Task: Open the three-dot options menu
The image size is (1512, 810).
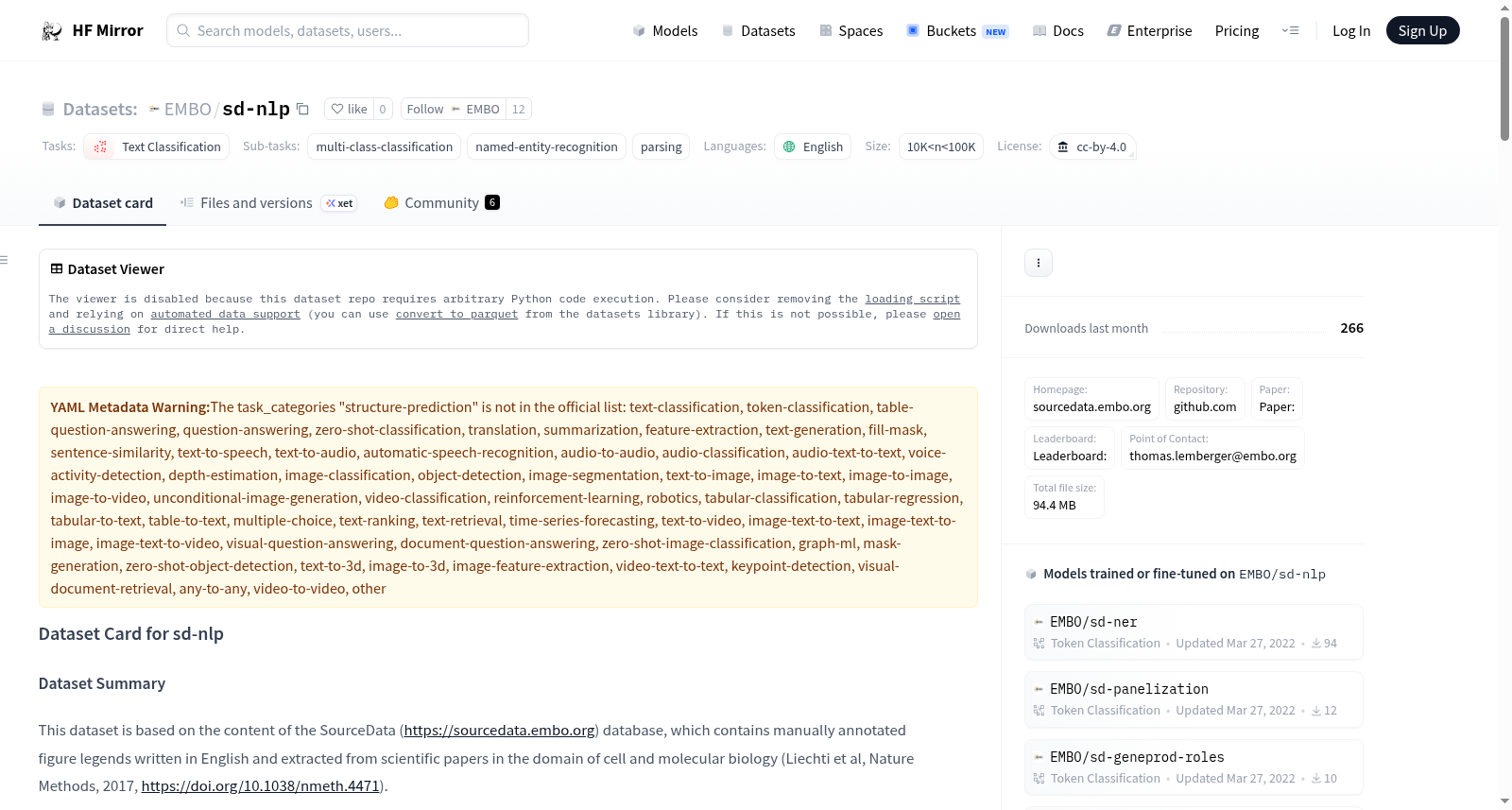Action: point(1039,263)
